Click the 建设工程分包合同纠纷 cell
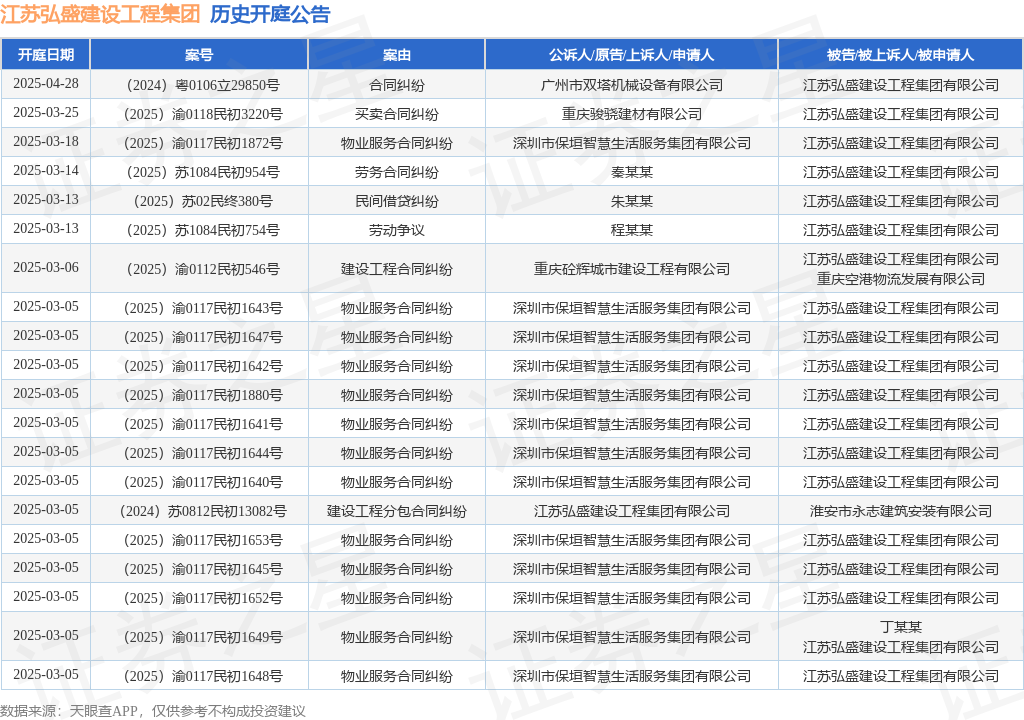 396,512
